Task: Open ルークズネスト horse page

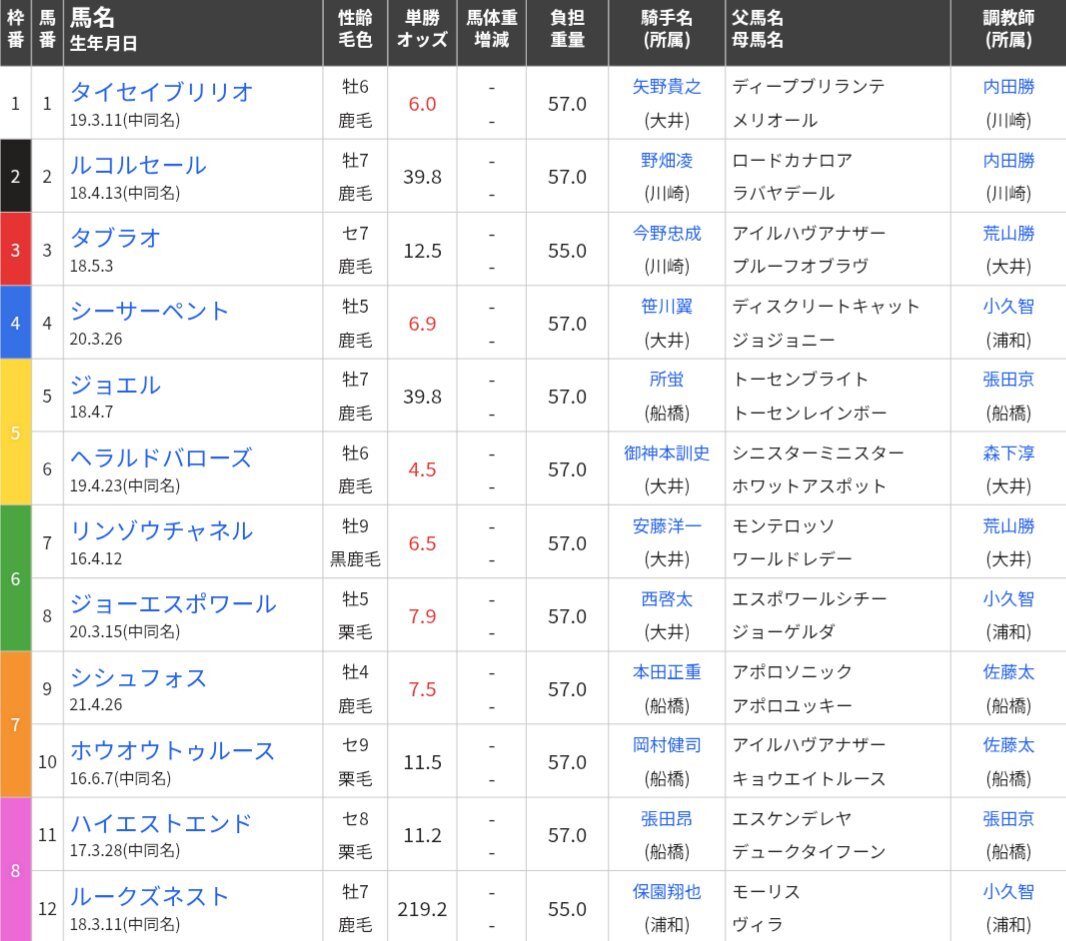Action: point(150,896)
